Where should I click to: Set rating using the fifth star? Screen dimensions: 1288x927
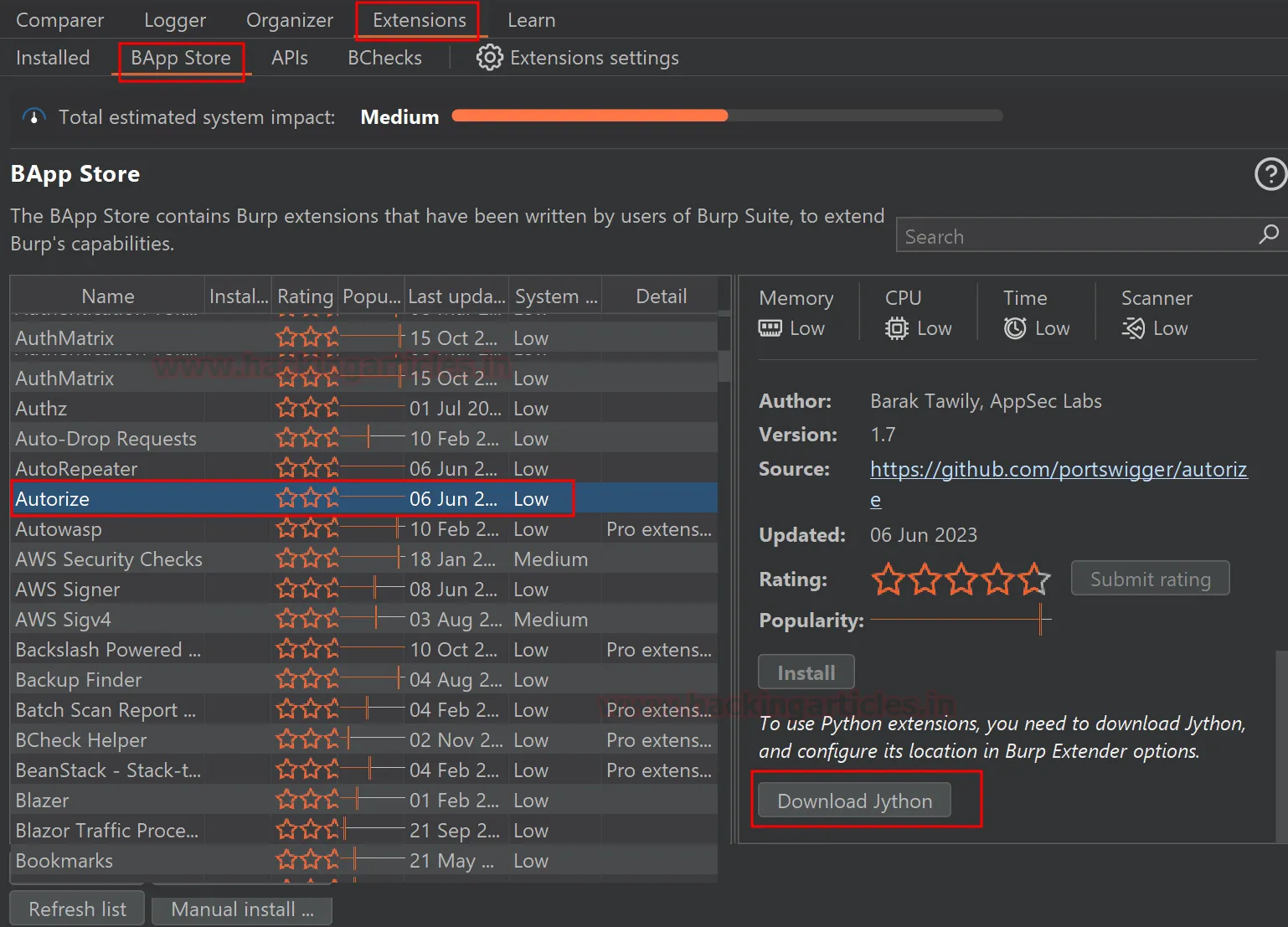click(x=1035, y=579)
